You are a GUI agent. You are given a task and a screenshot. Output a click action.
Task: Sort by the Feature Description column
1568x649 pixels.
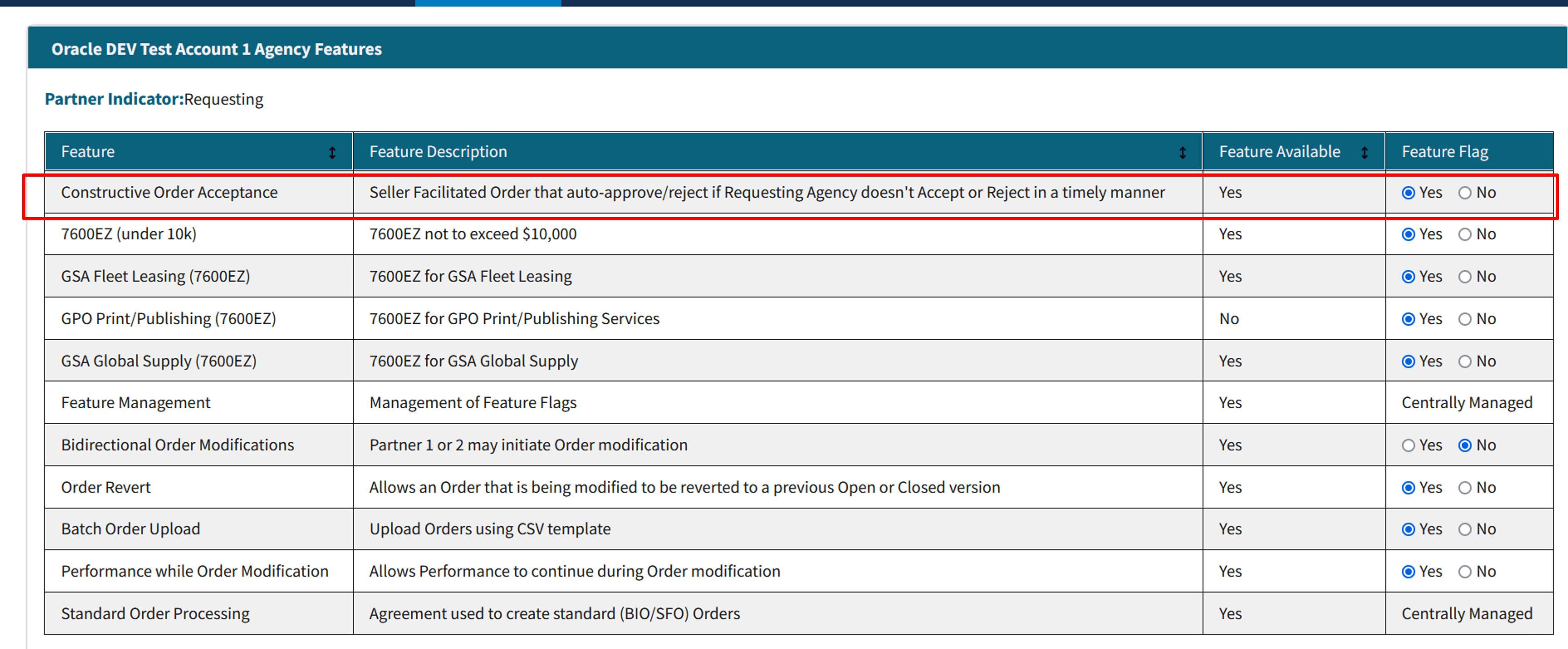tap(1183, 152)
